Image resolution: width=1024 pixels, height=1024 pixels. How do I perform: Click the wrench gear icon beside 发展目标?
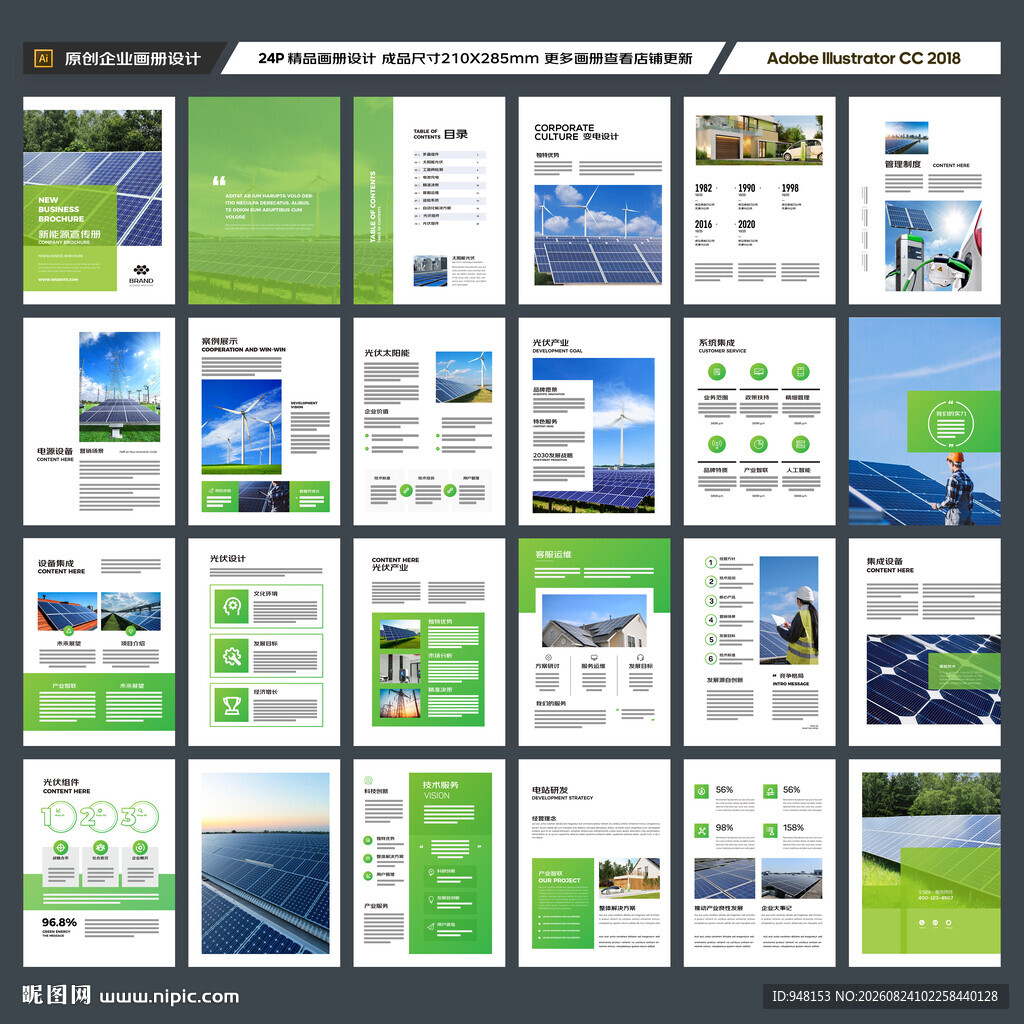(232, 656)
